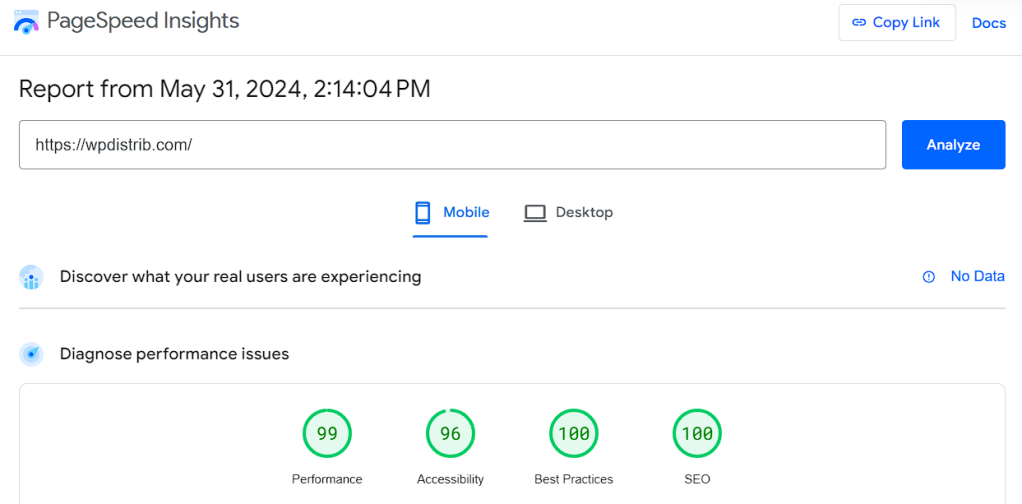Focus the URL input field with wpdistrib.com

coord(452,145)
